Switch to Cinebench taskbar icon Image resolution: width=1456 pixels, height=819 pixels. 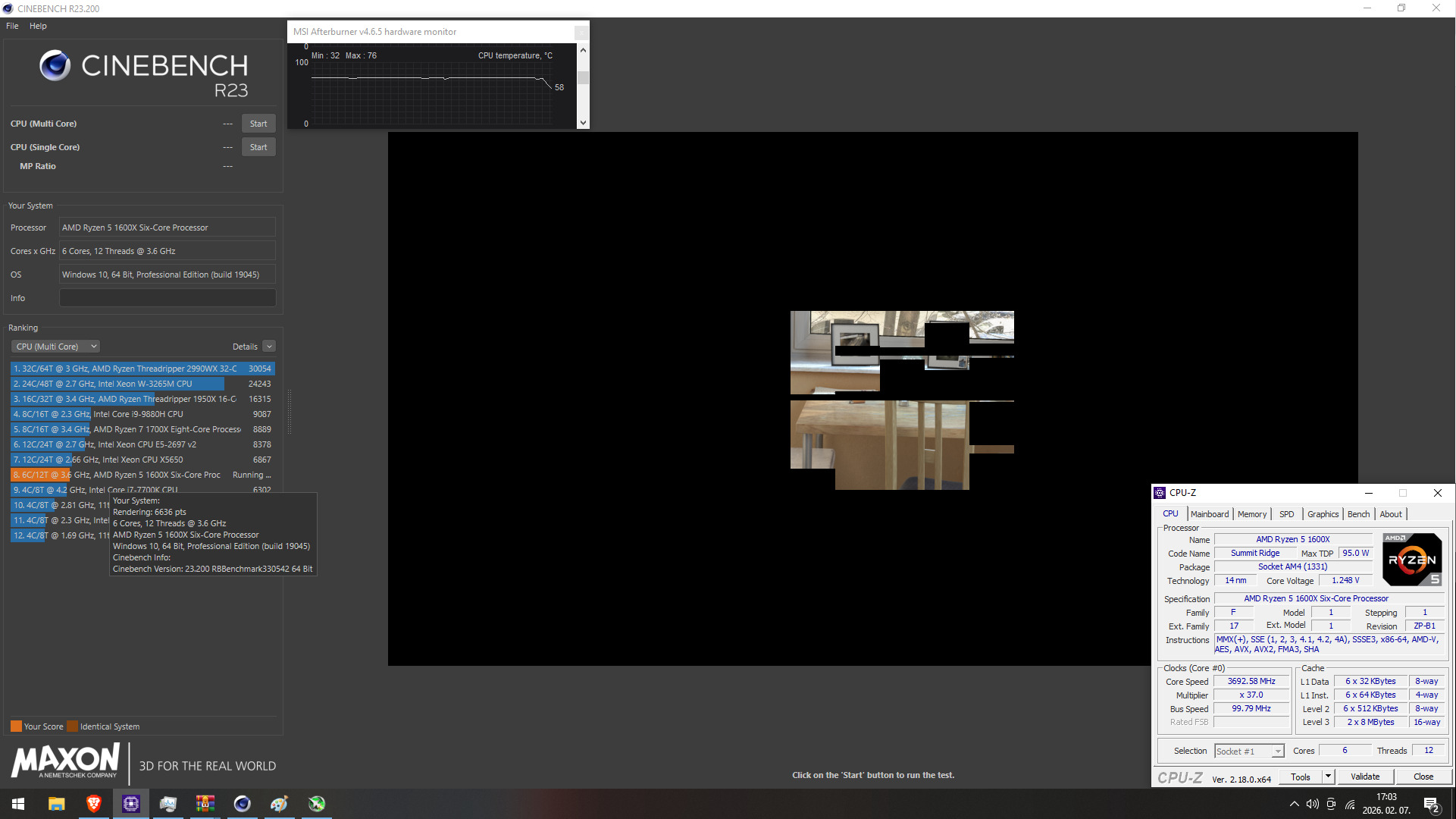coord(242,804)
